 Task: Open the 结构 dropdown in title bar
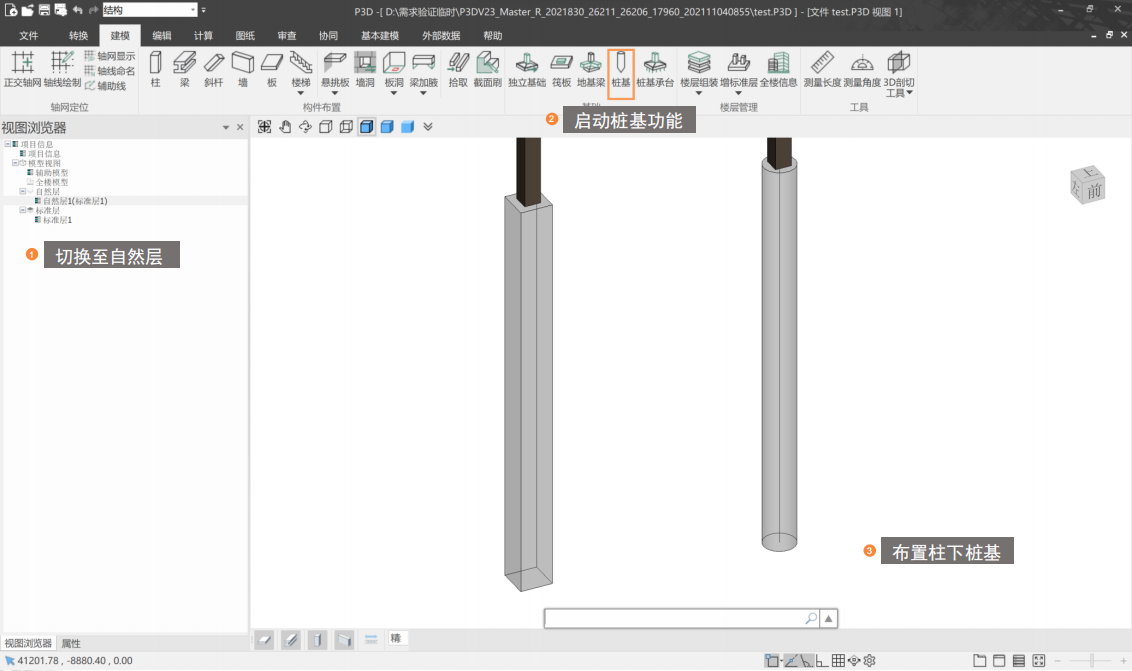pos(192,10)
